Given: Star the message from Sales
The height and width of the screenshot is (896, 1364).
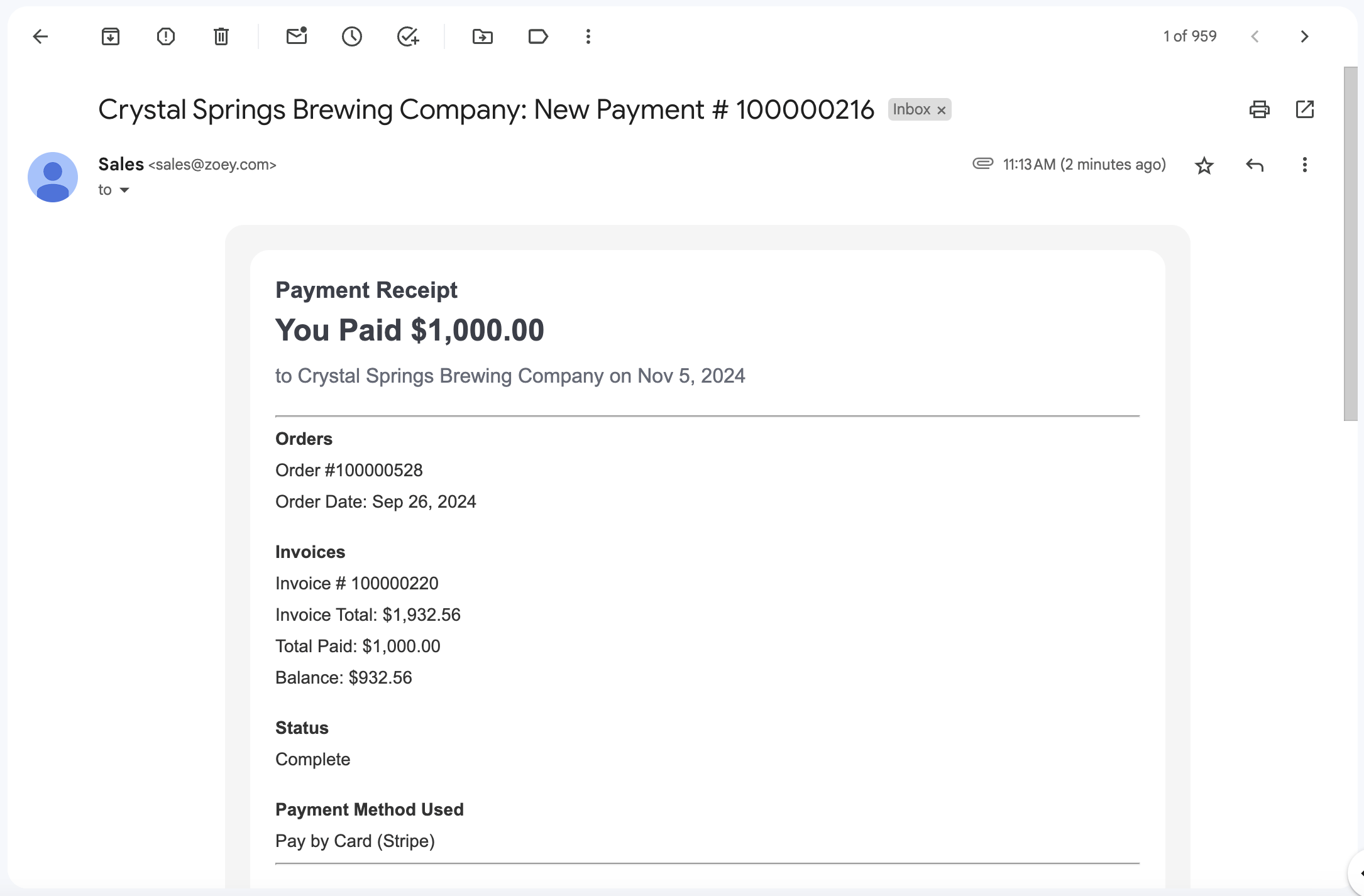Looking at the screenshot, I should 1204,165.
